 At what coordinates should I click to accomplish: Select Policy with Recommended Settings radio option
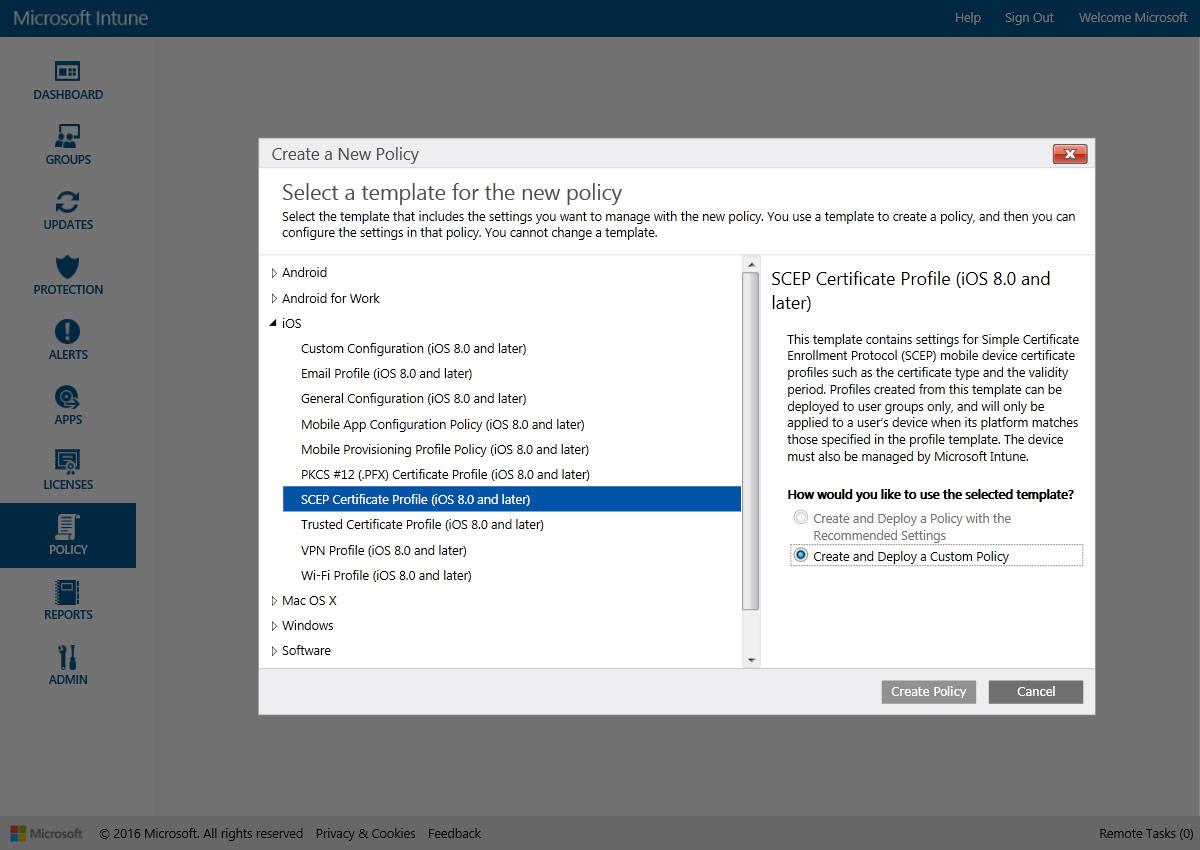[x=800, y=518]
